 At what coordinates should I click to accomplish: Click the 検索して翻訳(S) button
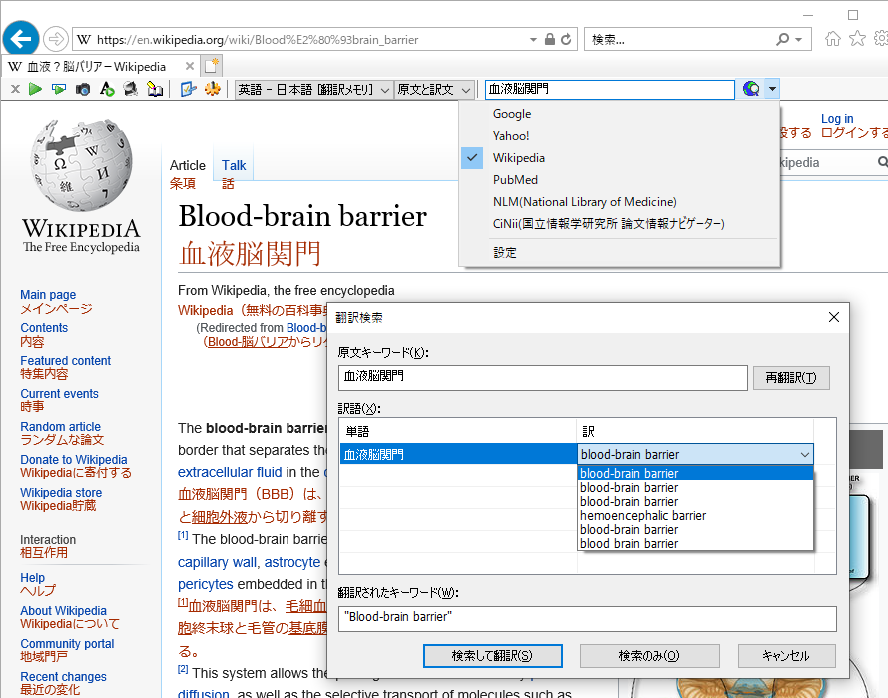[x=492, y=656]
